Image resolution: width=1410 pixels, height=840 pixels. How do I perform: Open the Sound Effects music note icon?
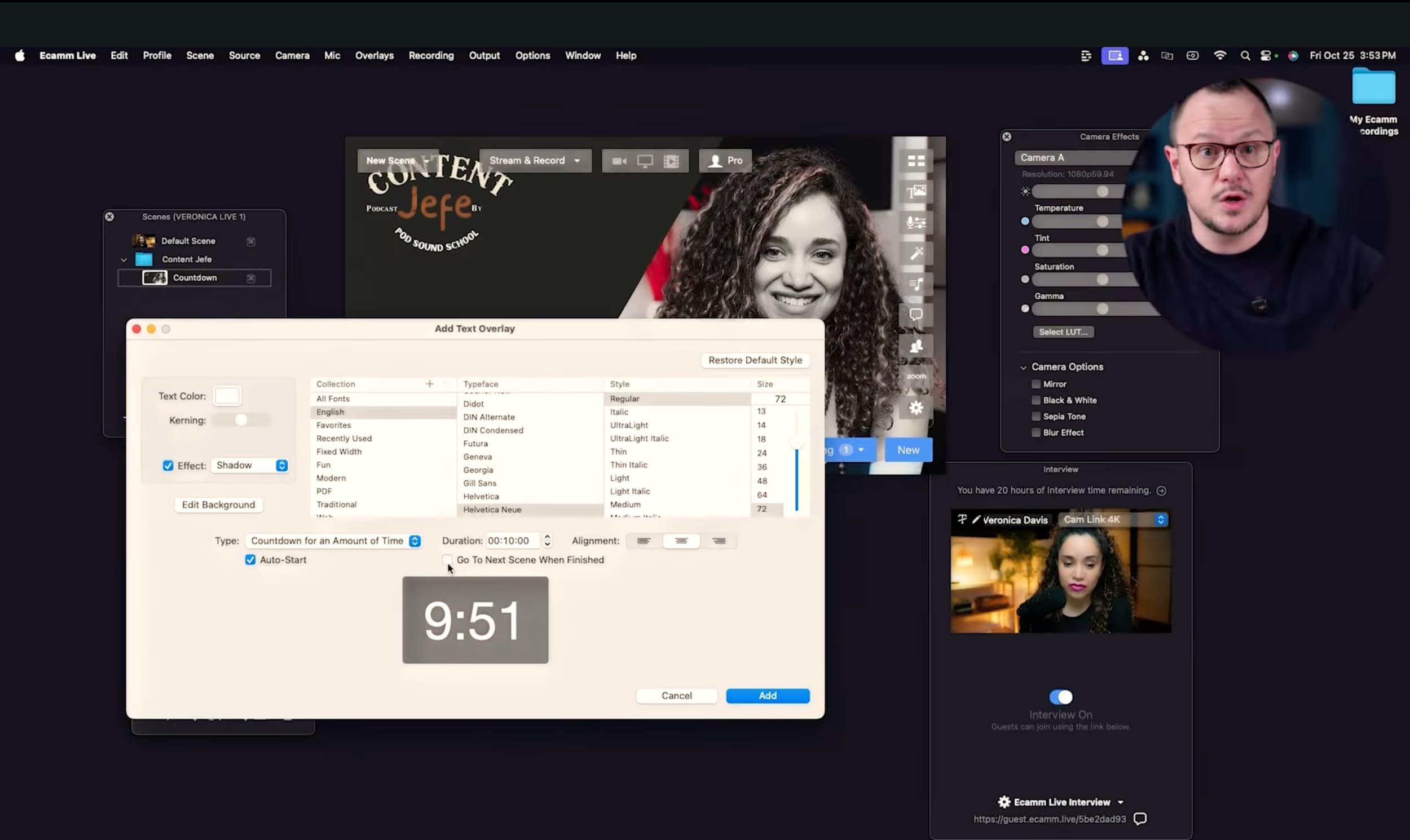[915, 284]
